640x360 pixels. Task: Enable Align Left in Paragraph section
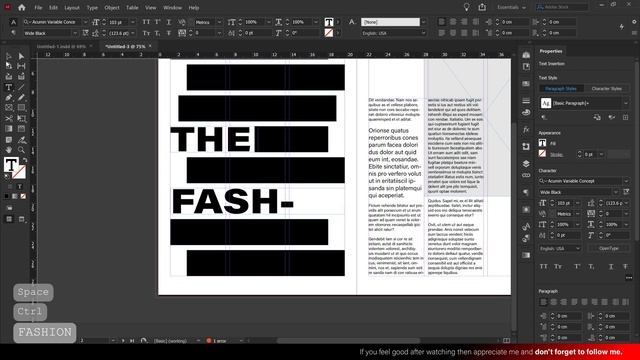544,302
